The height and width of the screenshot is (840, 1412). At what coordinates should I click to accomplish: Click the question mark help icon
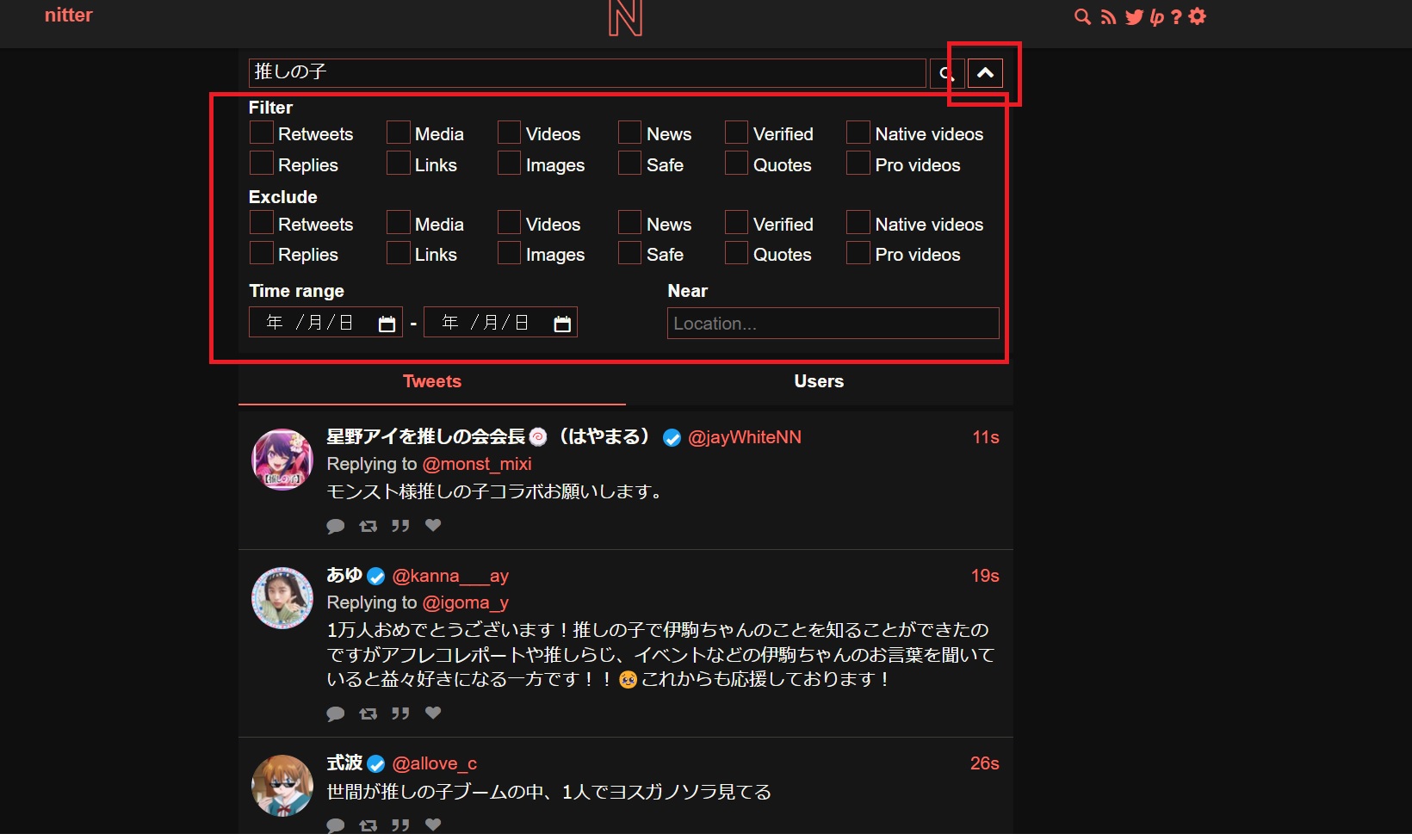(x=1175, y=16)
